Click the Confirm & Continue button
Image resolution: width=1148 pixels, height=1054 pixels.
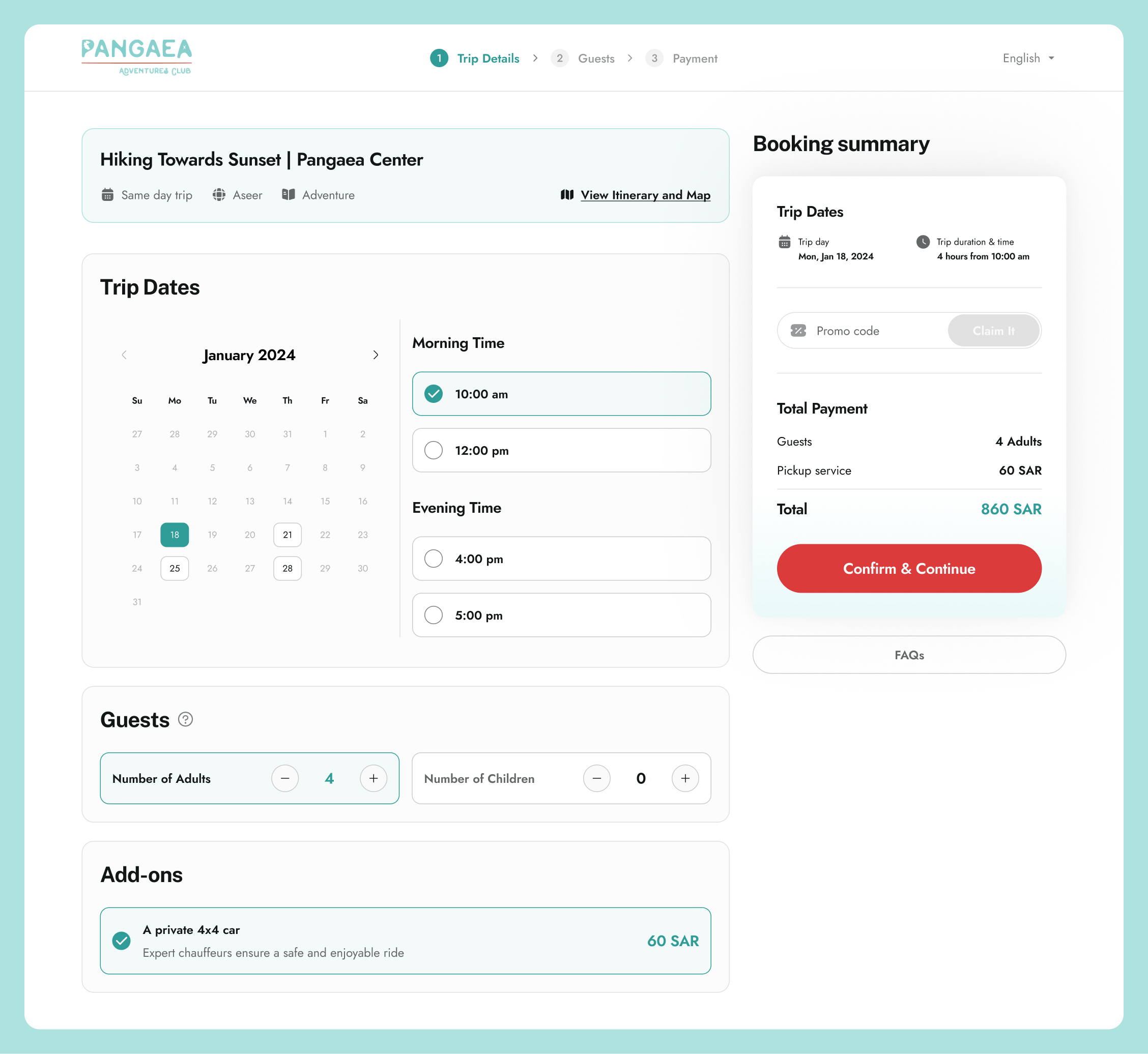tap(909, 568)
